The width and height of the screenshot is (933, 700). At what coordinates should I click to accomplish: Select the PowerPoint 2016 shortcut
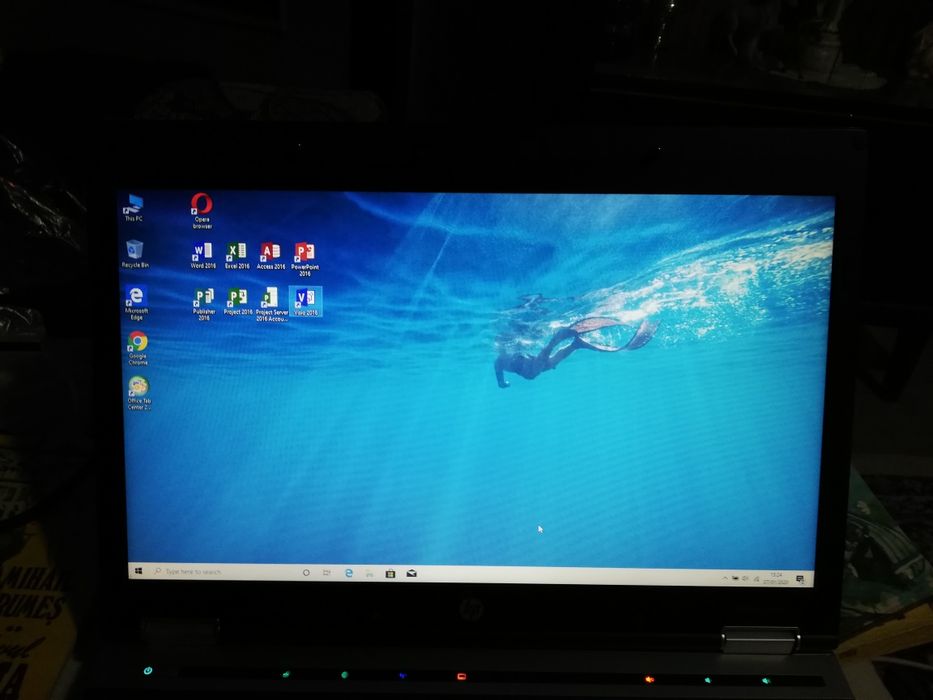coord(305,260)
